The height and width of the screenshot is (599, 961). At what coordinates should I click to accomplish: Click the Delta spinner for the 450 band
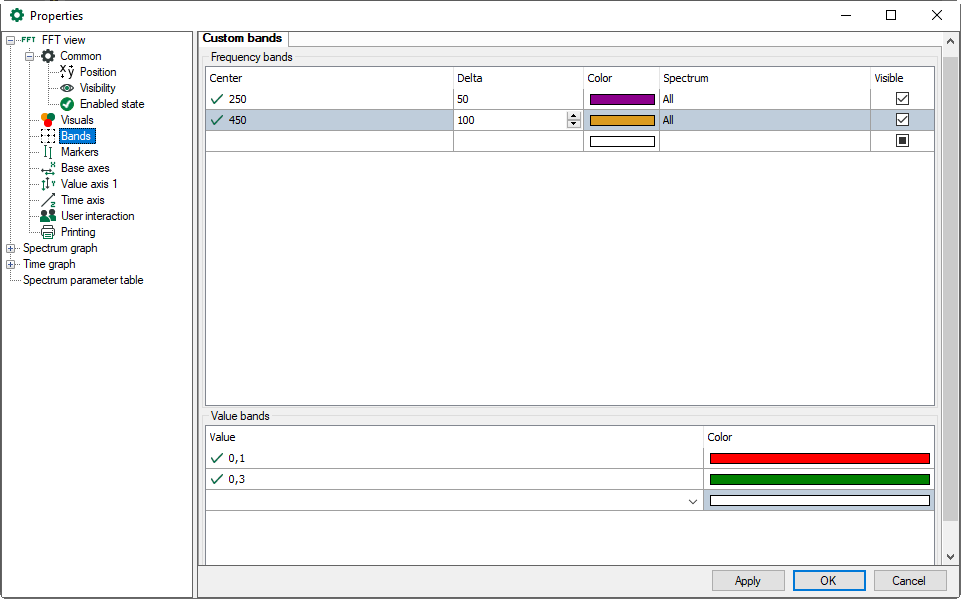tap(574, 120)
